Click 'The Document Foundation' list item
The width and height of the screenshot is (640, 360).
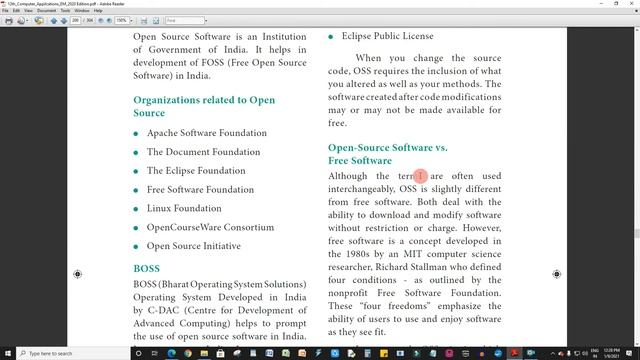204,152
